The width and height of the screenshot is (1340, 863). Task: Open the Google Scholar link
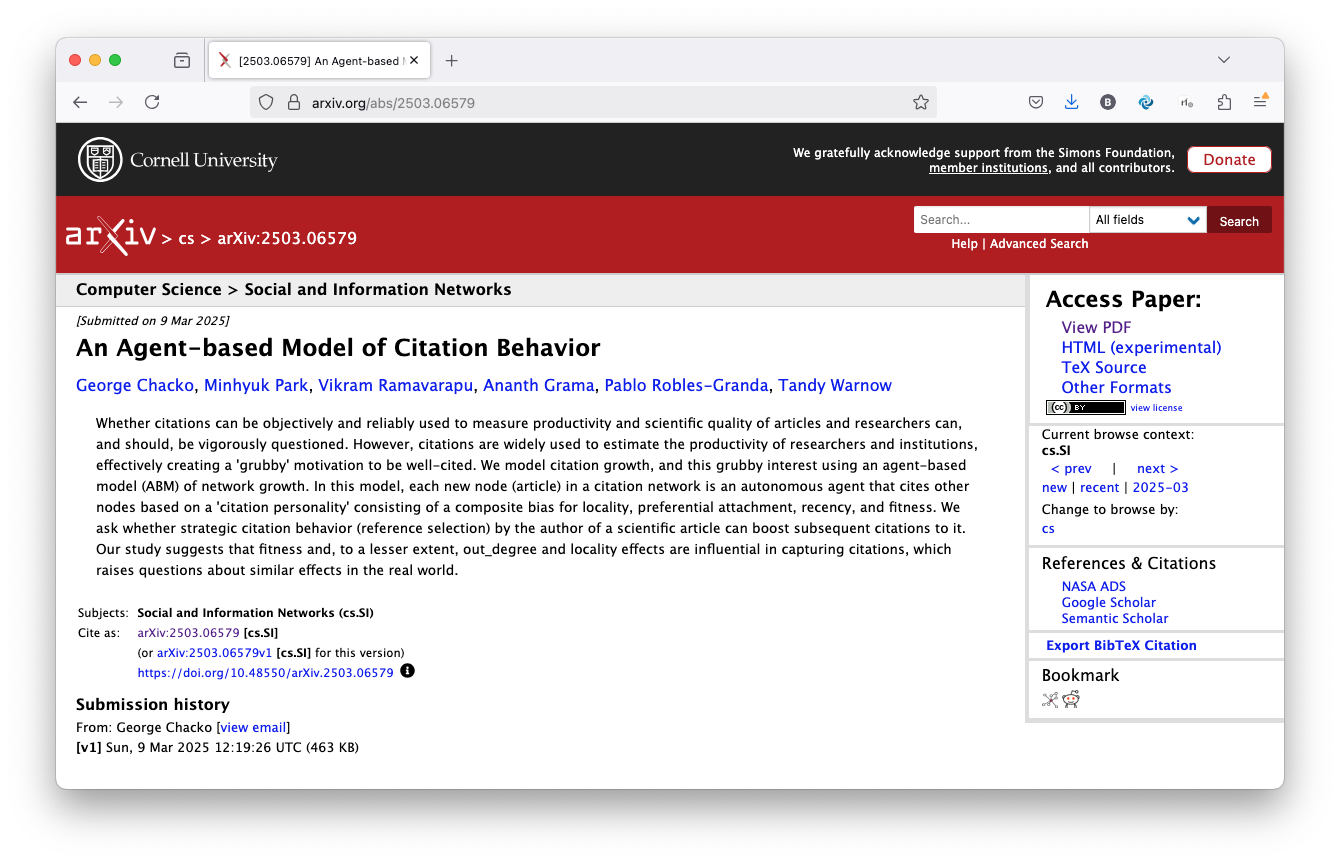(x=1108, y=603)
